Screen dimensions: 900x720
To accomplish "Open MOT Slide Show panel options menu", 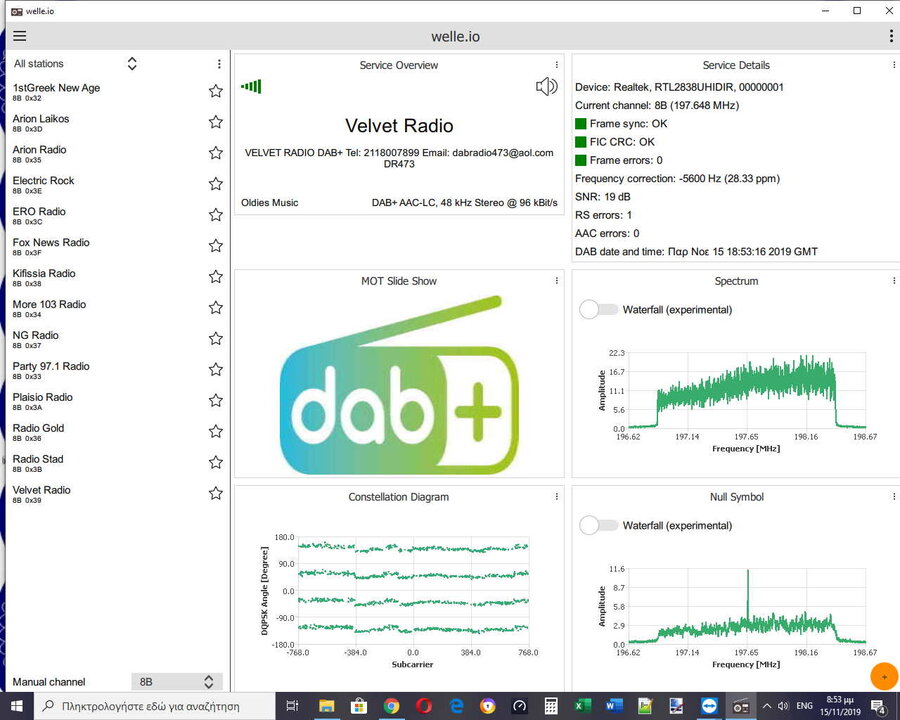I will (x=556, y=281).
